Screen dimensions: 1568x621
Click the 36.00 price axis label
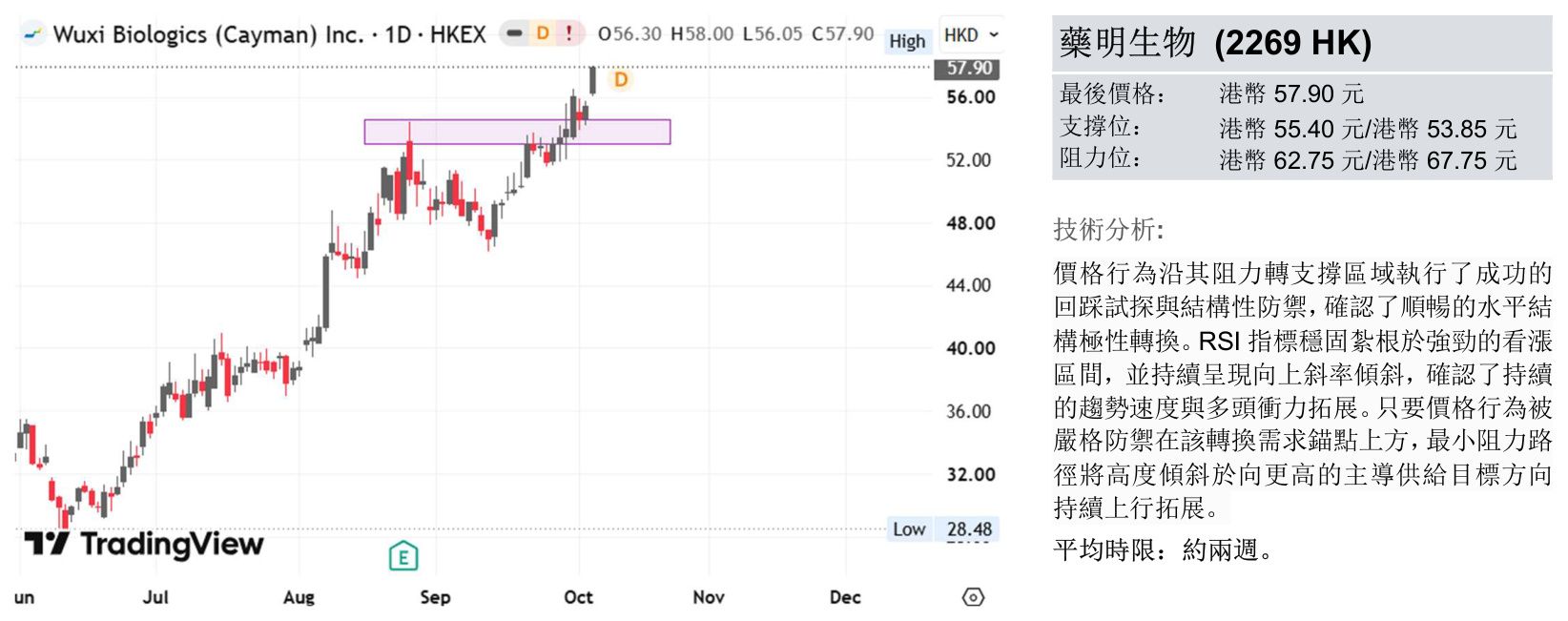[x=969, y=411]
